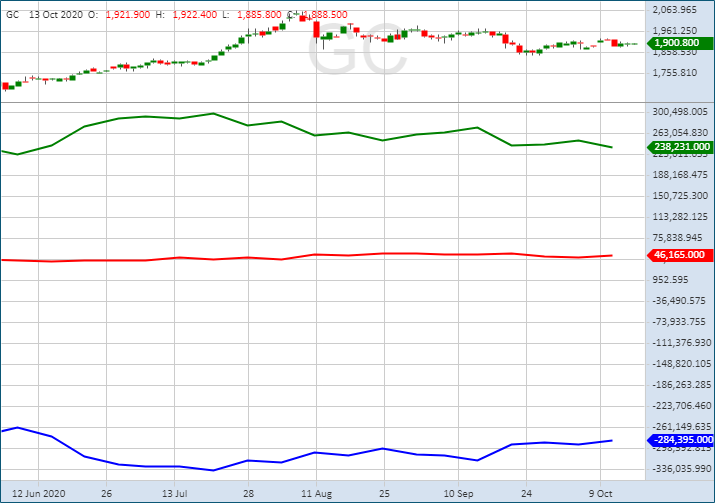Click the large red candlestick at 11 Aug

[316, 29]
